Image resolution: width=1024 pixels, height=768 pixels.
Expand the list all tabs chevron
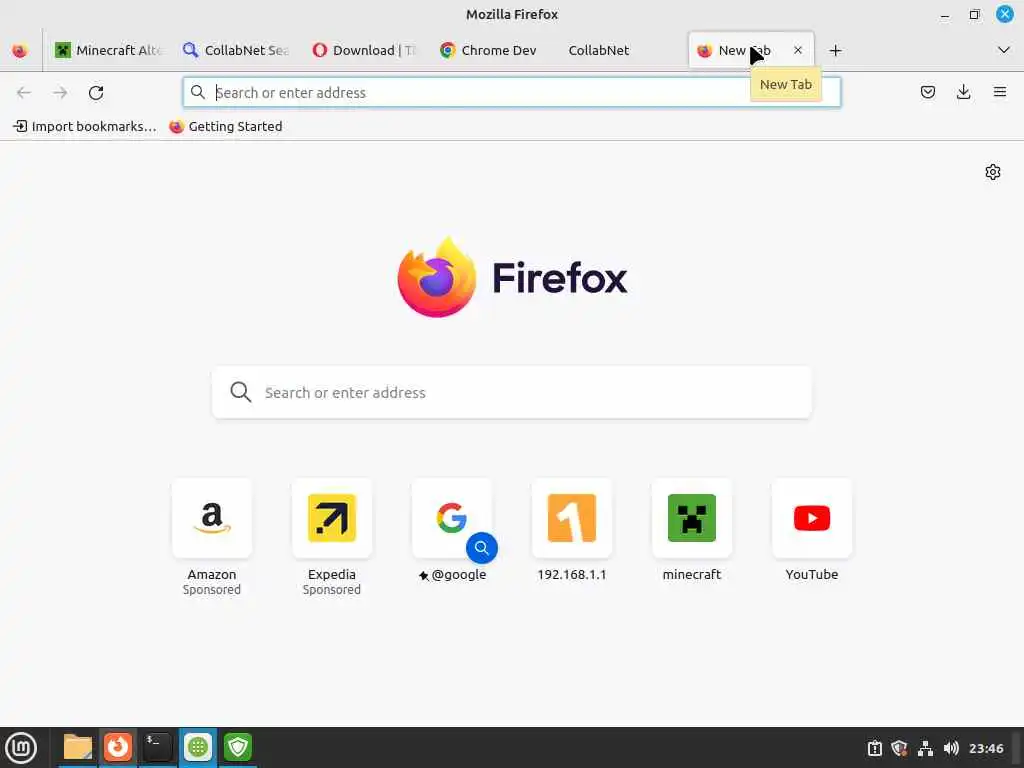(1004, 50)
